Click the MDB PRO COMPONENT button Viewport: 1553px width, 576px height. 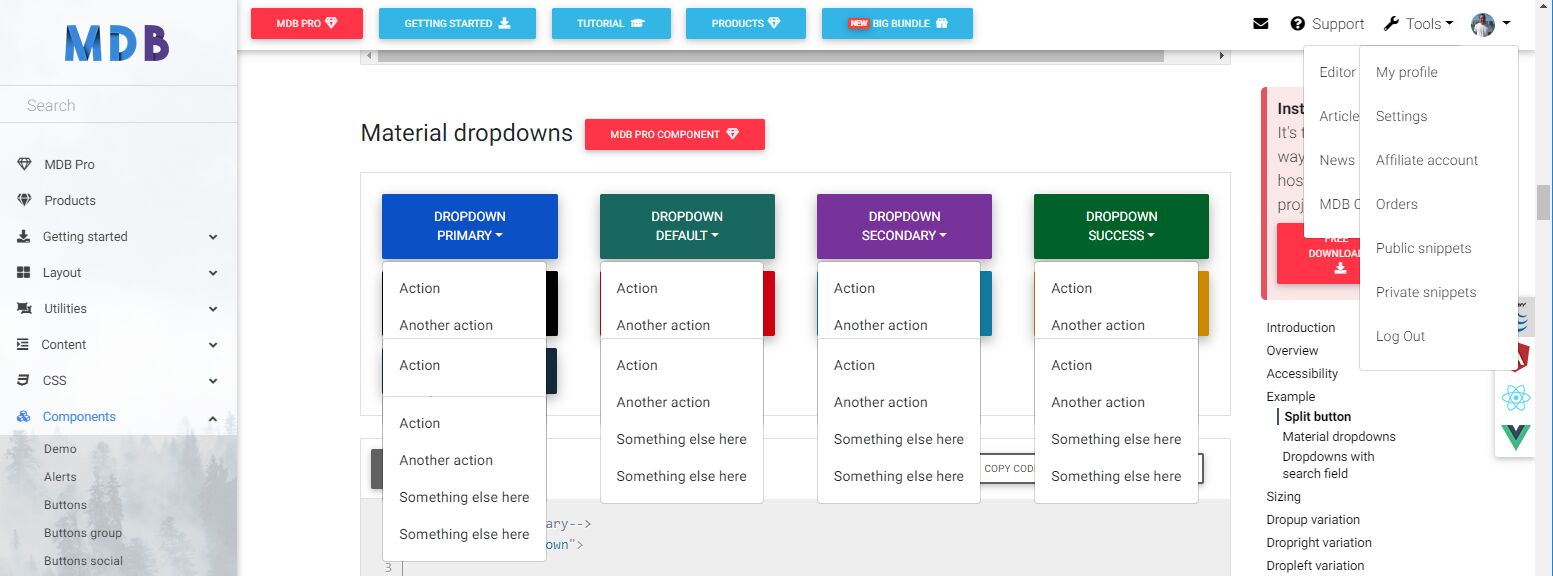[x=675, y=134]
